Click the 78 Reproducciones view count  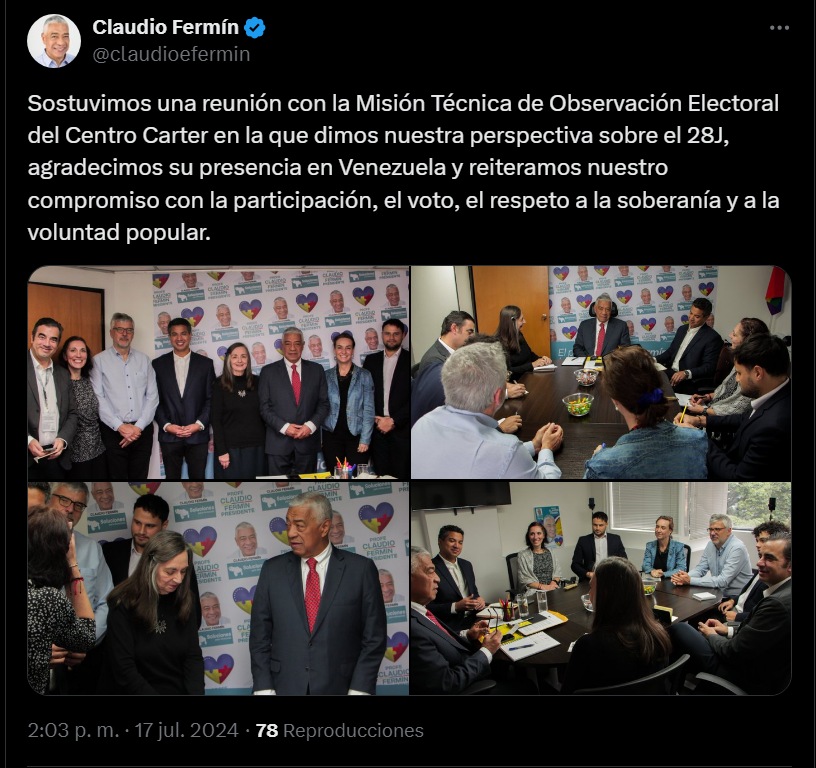pyautogui.click(x=340, y=731)
